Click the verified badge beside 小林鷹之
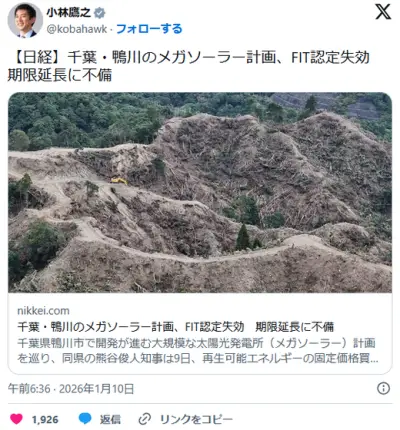The height and width of the screenshot is (430, 400). coord(99,13)
